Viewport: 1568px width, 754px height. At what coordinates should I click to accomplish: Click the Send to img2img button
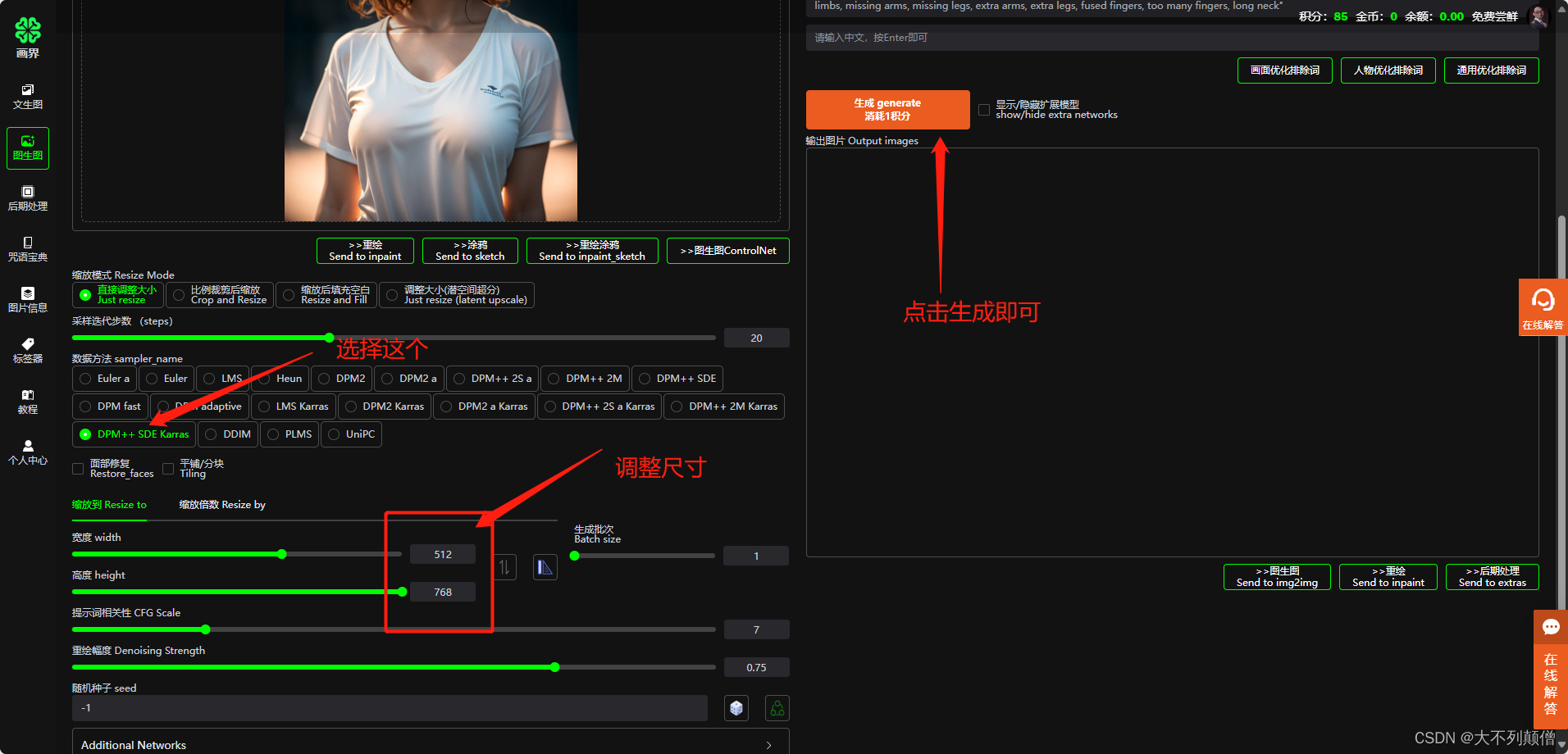(x=1276, y=577)
